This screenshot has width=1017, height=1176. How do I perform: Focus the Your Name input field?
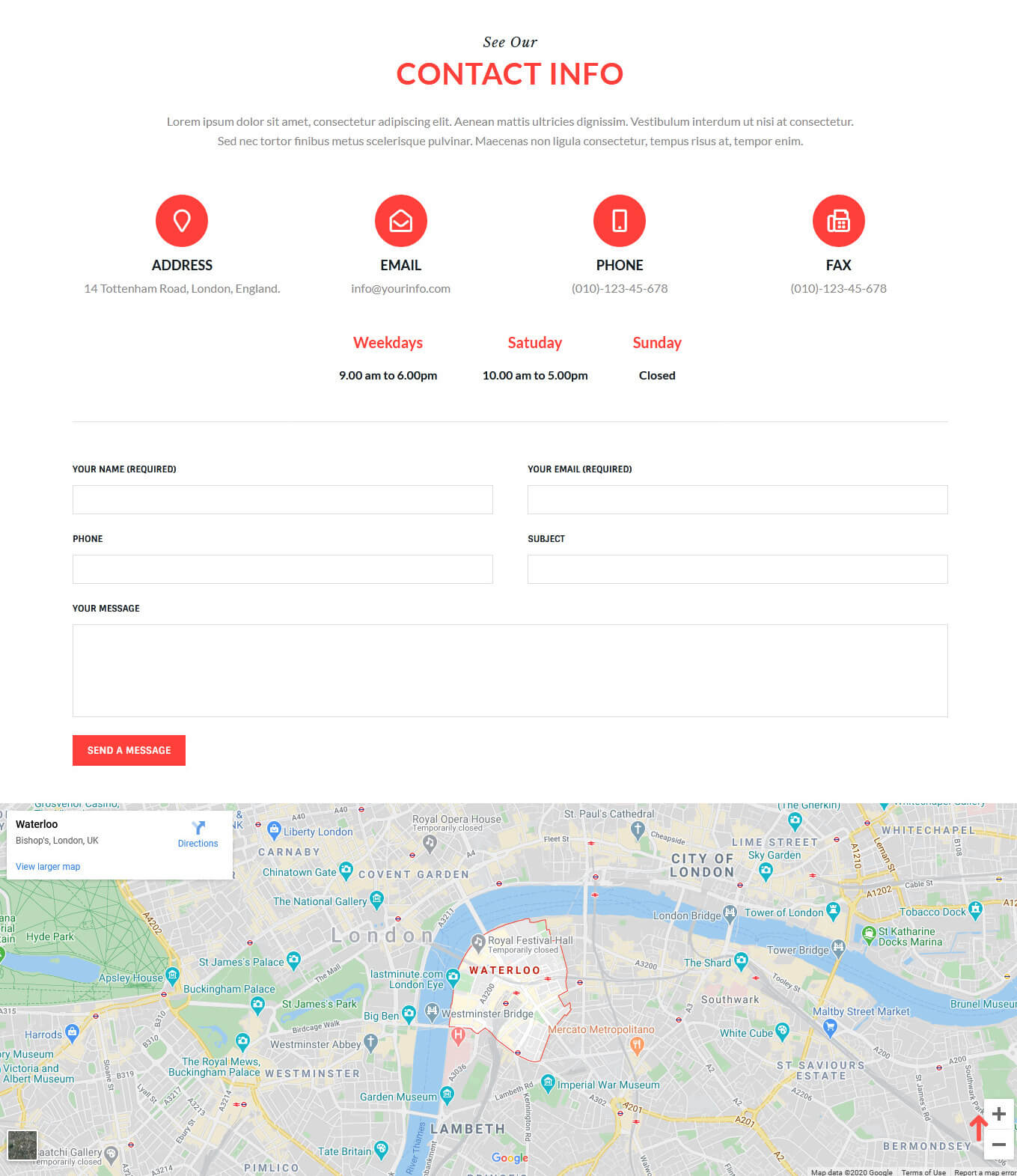[x=282, y=499]
